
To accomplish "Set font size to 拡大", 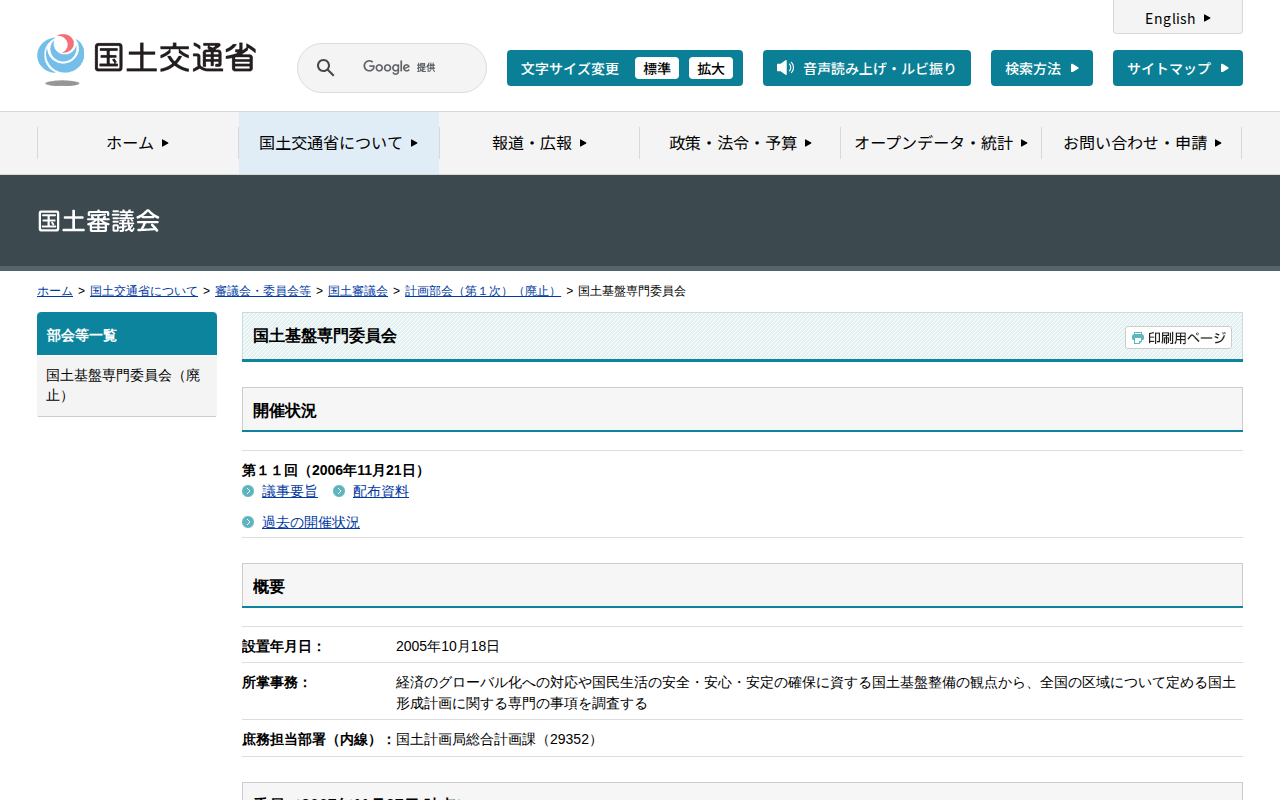I will (711, 68).
